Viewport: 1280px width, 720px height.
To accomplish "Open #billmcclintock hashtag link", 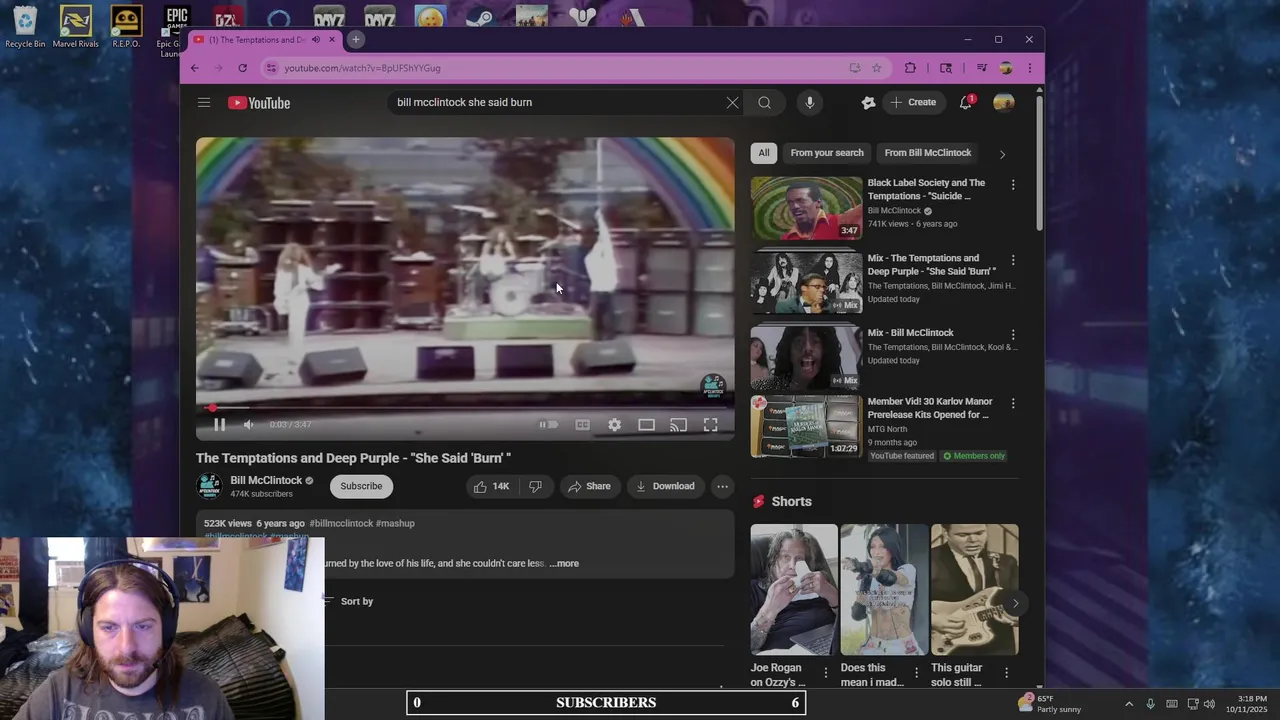I will [341, 523].
